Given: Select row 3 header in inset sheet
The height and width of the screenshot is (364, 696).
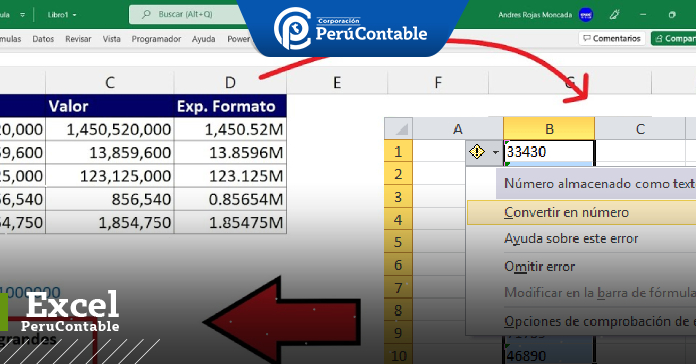Looking at the screenshot, I should [x=398, y=197].
